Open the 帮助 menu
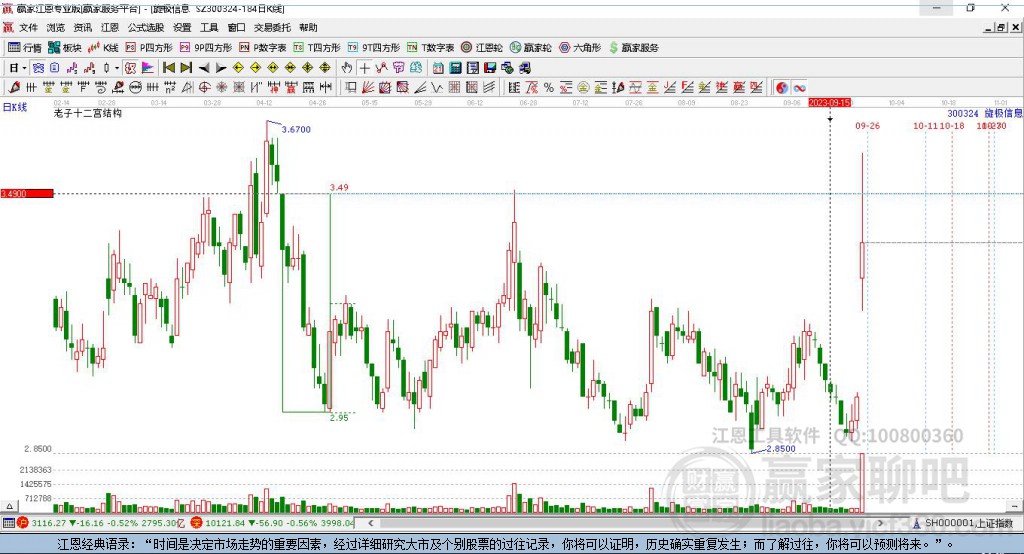 coord(308,27)
